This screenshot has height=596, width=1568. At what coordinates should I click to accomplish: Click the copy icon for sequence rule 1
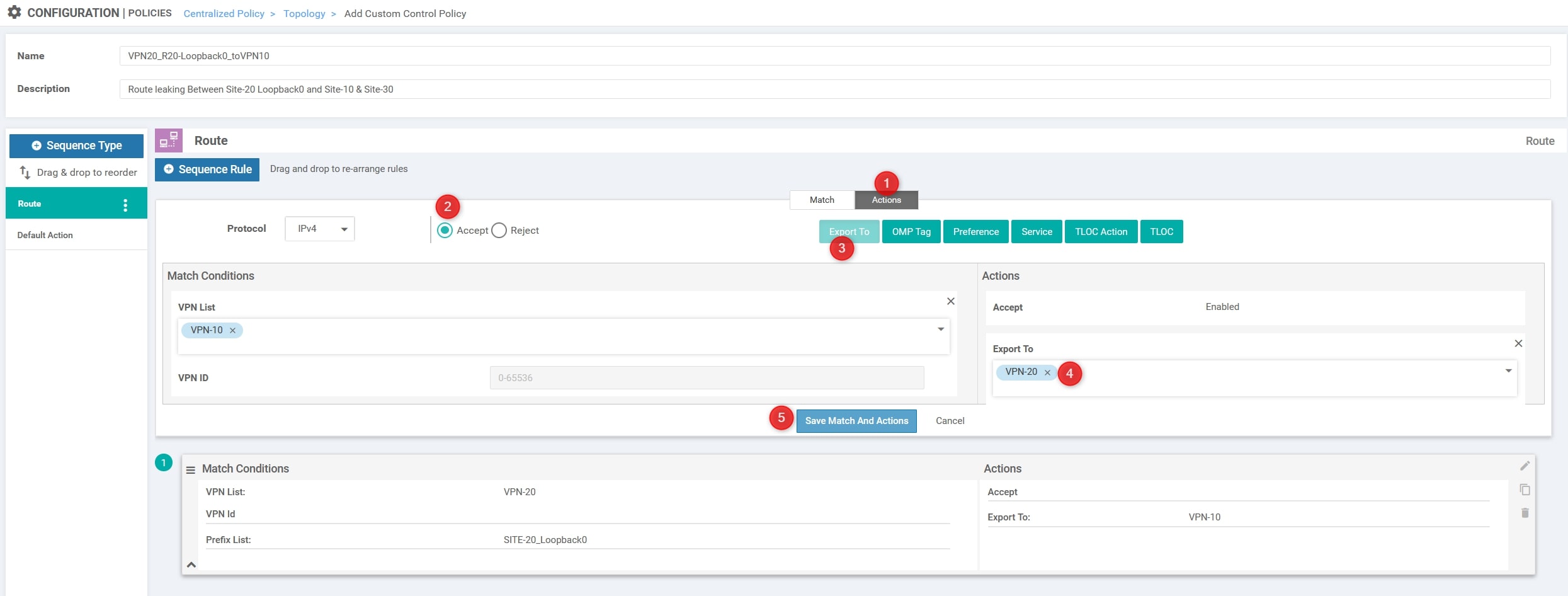click(x=1525, y=490)
